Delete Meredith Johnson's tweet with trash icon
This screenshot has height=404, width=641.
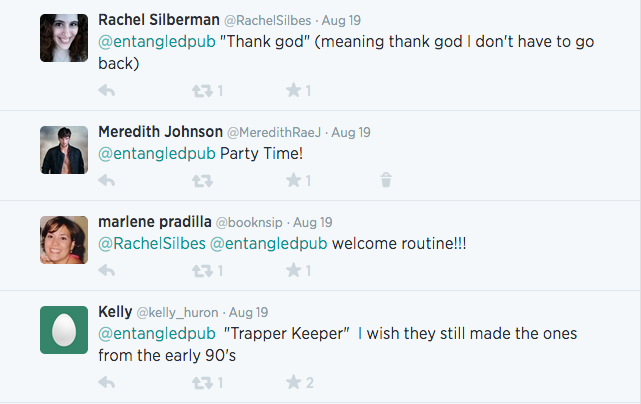pos(386,181)
